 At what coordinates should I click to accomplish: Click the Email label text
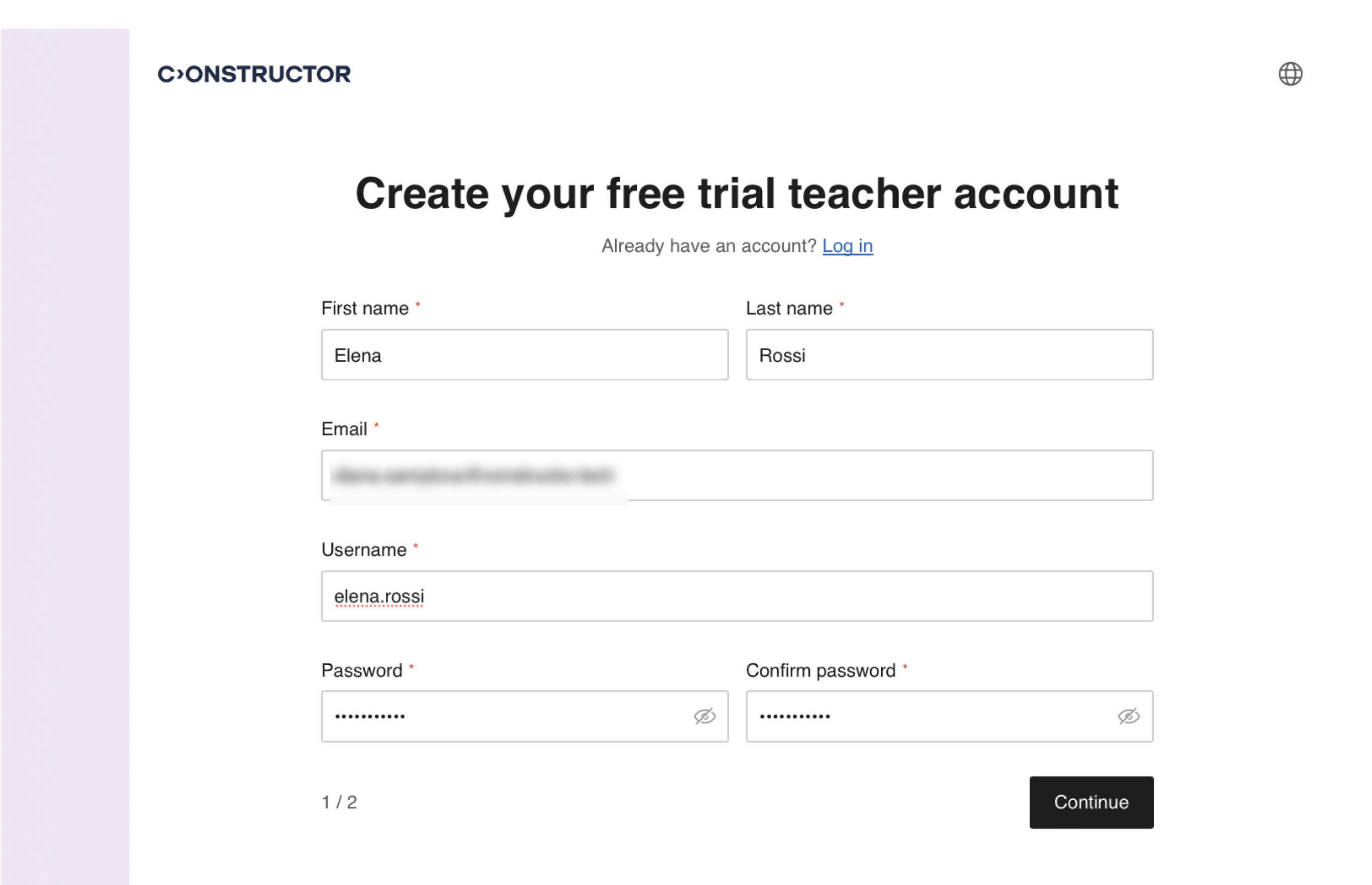click(344, 429)
